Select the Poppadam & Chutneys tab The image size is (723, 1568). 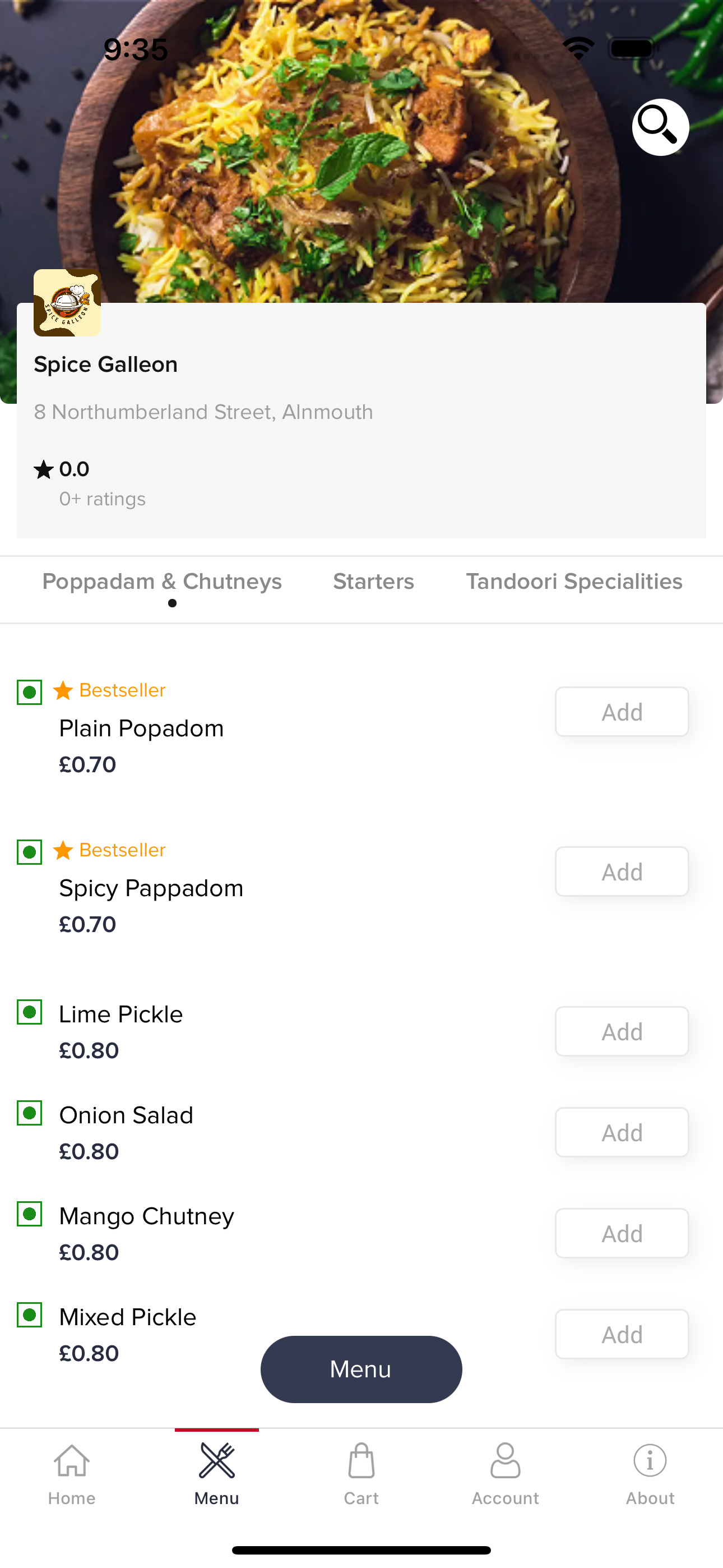(162, 582)
